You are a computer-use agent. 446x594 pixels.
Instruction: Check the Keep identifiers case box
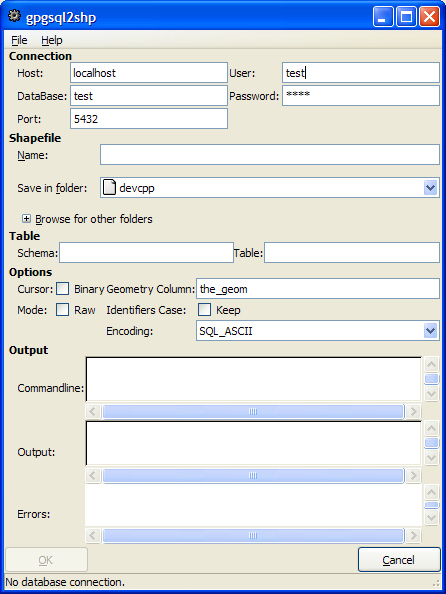tap(205, 310)
